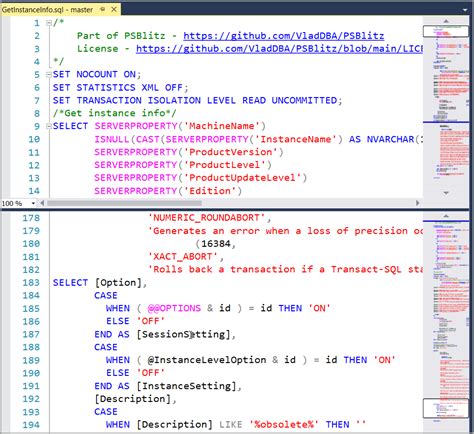Click 'NUMERIC_ROUNDABORT' on line 178
This screenshot has width=474, height=434.
(x=206, y=218)
